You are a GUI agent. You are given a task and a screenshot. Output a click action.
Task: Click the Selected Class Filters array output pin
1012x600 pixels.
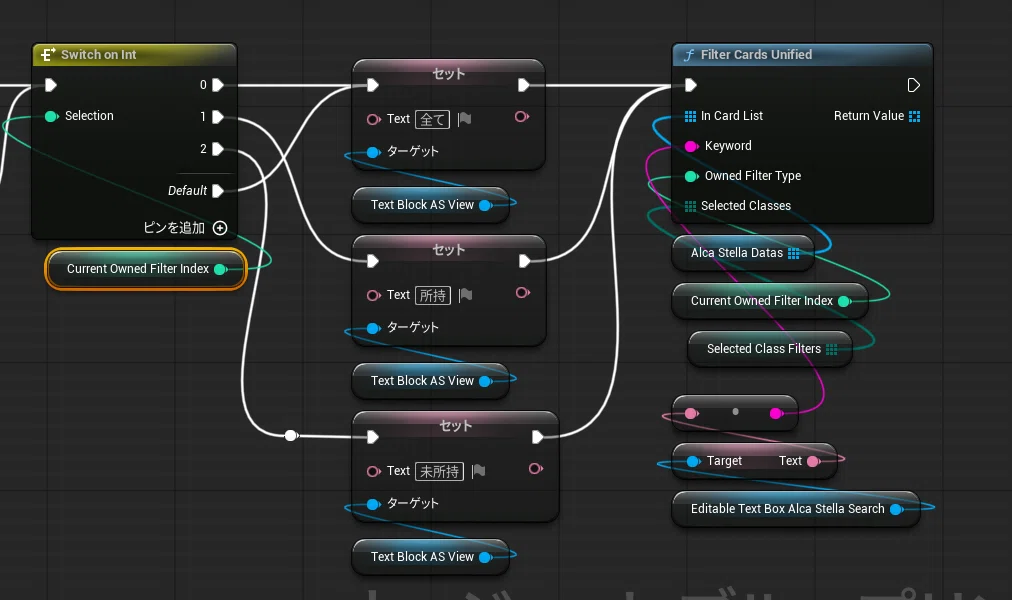[x=831, y=349]
